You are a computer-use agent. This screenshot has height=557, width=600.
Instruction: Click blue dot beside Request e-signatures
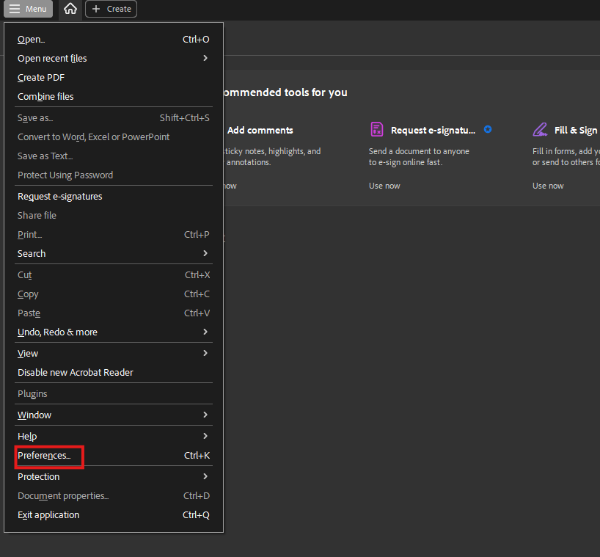pyautogui.click(x=488, y=129)
